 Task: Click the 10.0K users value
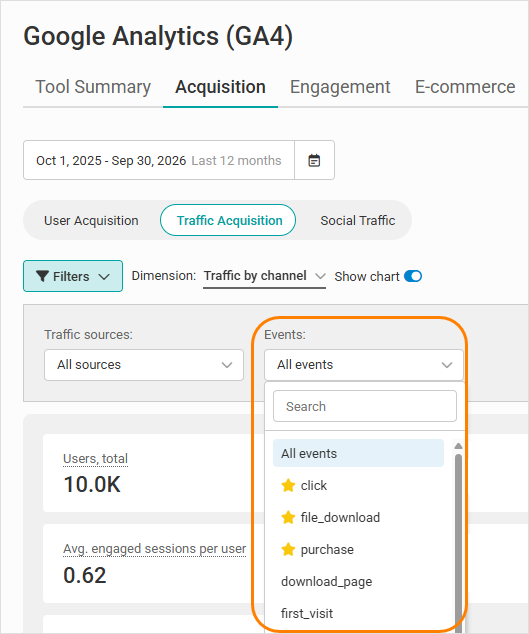pyautogui.click(x=92, y=484)
